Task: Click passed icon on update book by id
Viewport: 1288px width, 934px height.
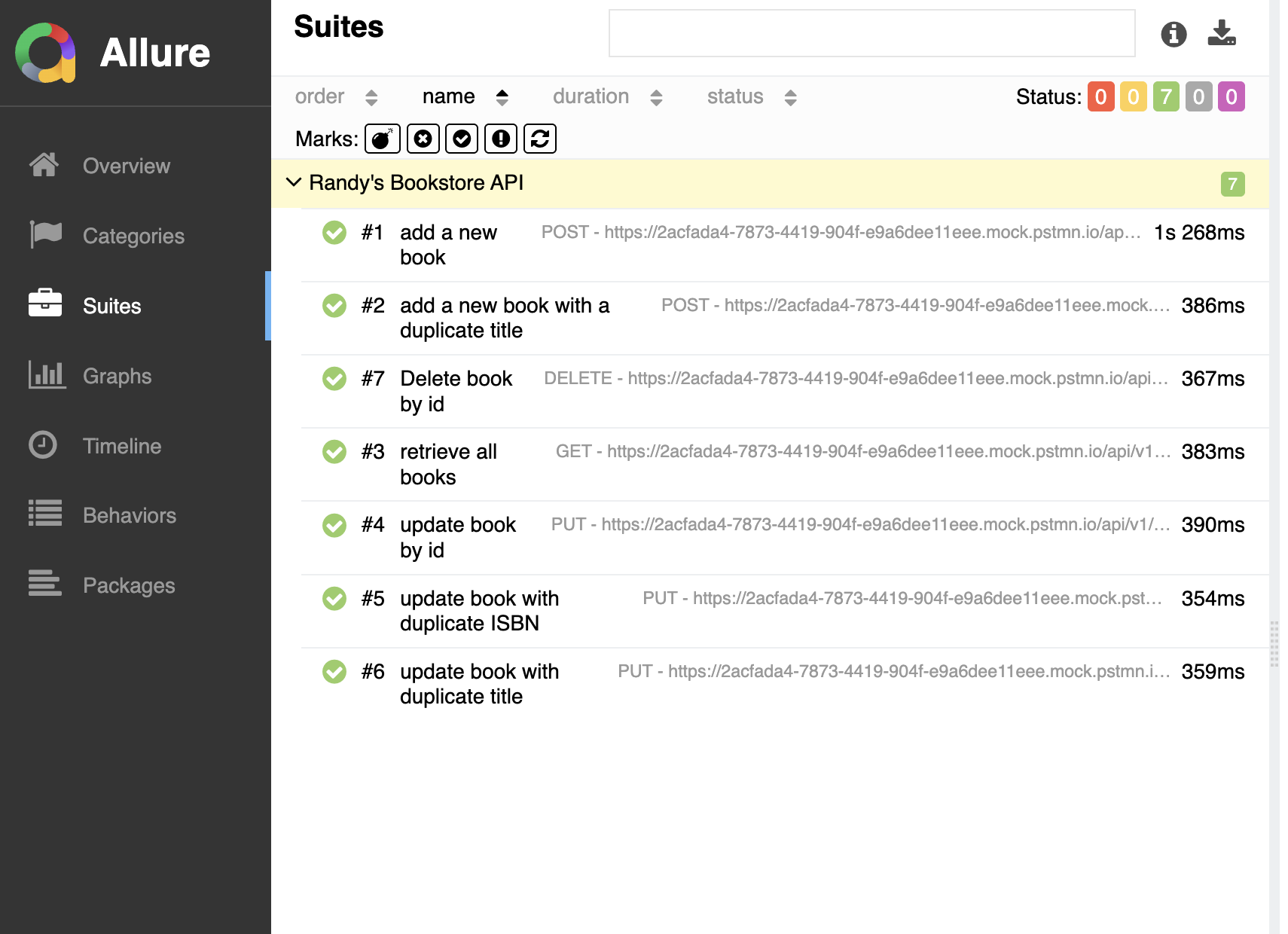Action: [334, 525]
